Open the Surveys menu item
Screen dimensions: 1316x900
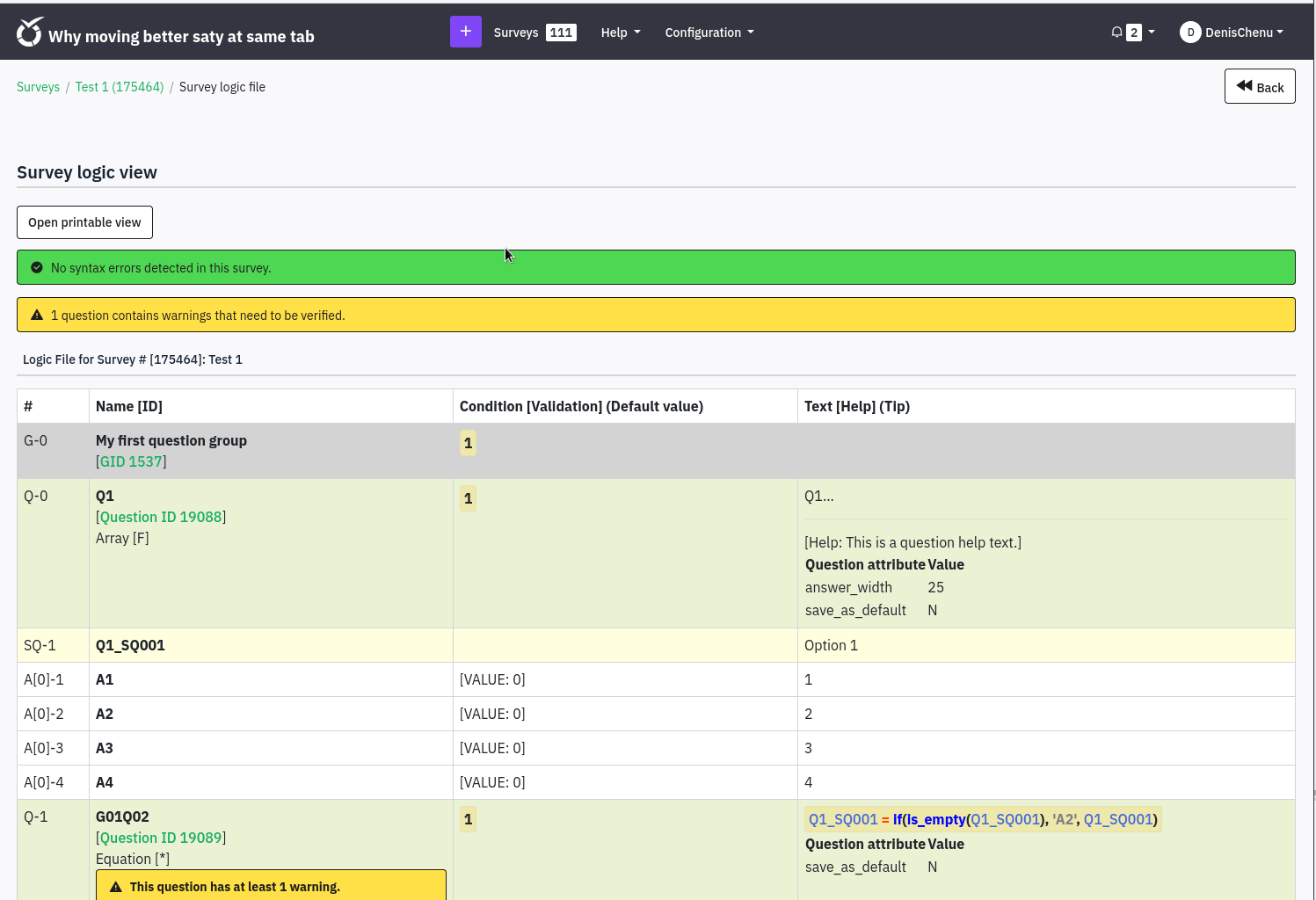(x=516, y=33)
